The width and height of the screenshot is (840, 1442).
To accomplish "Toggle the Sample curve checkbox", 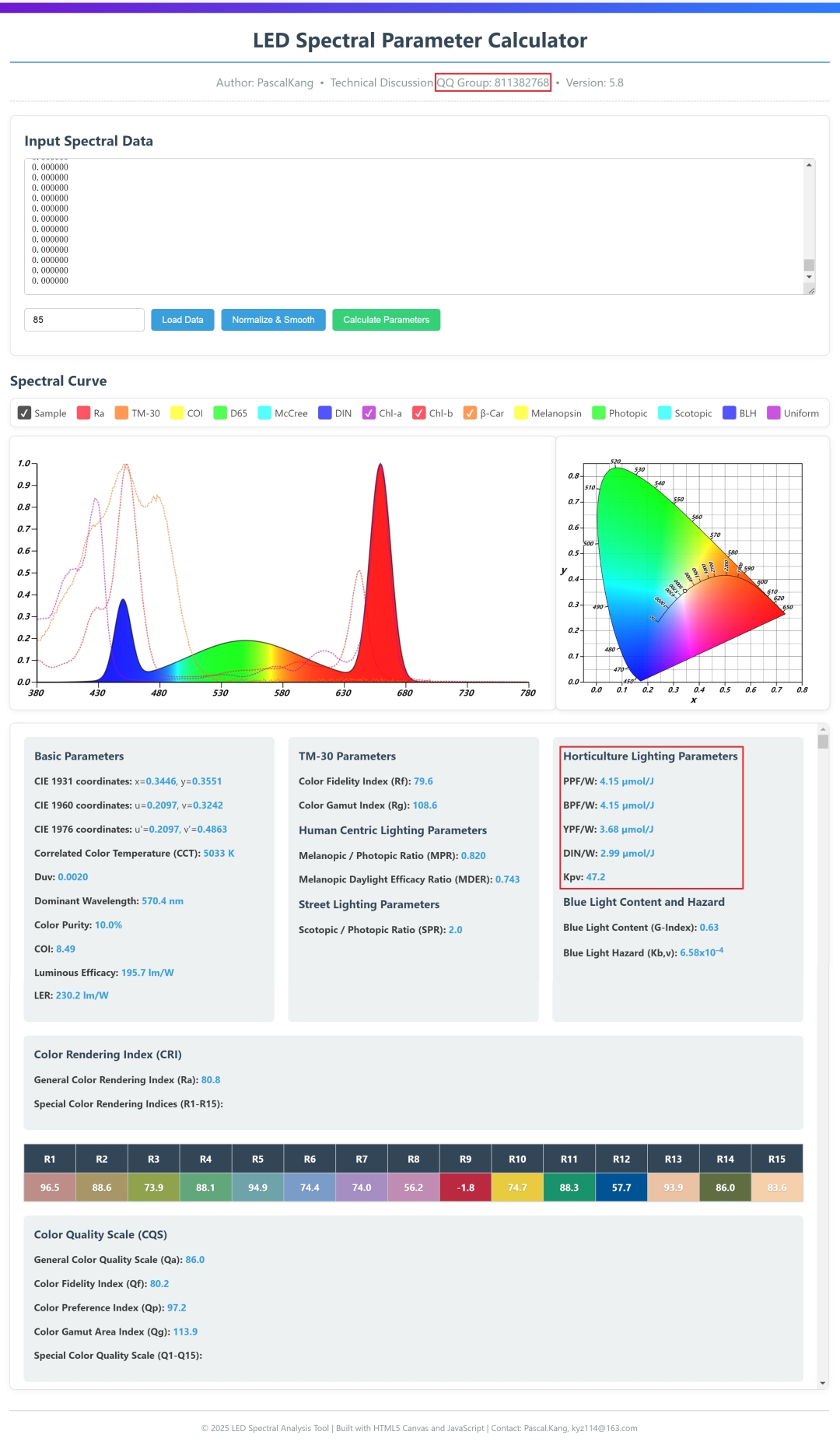I will pyautogui.click(x=24, y=412).
